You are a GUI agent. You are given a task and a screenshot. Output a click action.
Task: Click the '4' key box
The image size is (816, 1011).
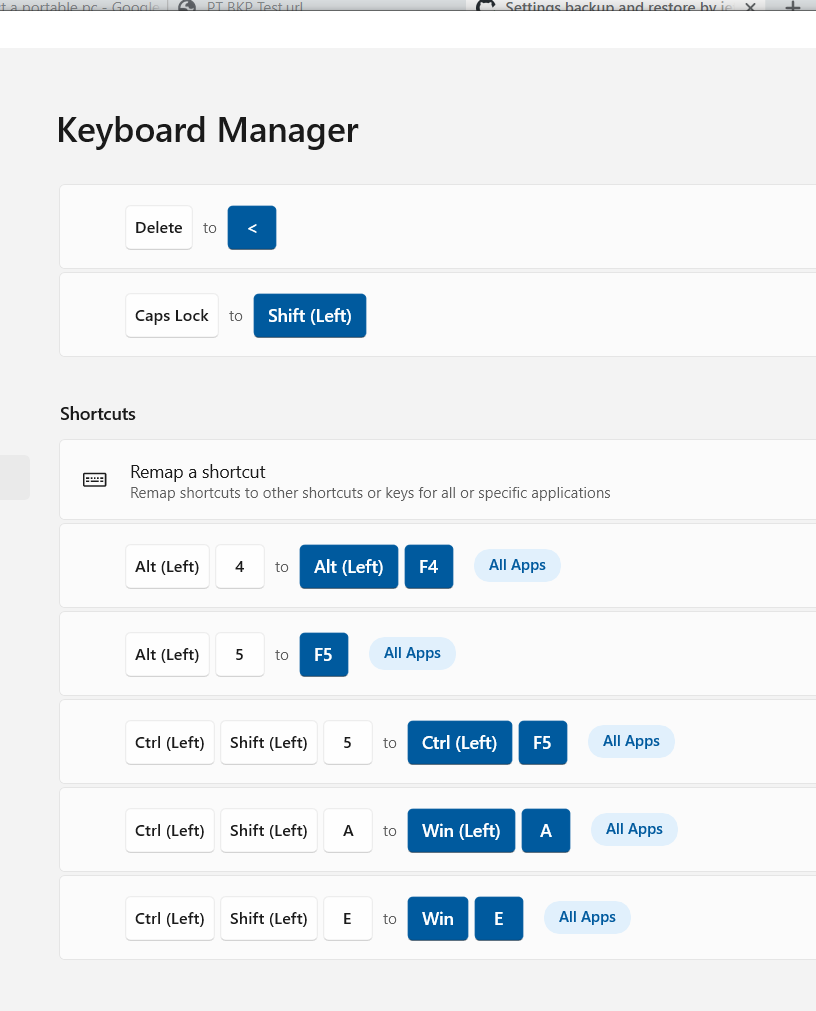240,567
